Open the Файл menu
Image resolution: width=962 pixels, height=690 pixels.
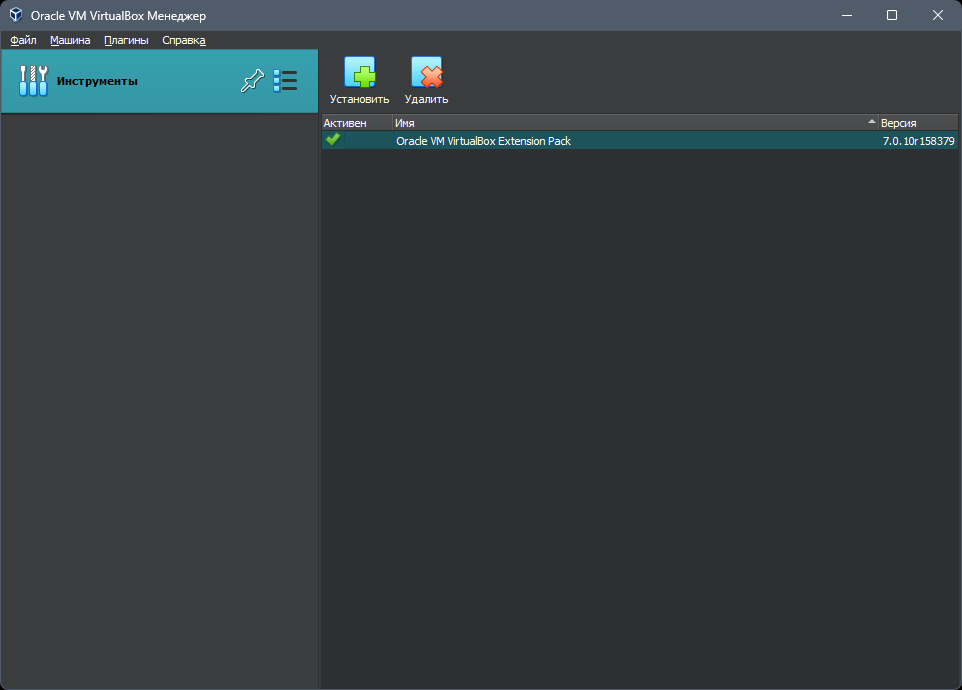(x=23, y=40)
